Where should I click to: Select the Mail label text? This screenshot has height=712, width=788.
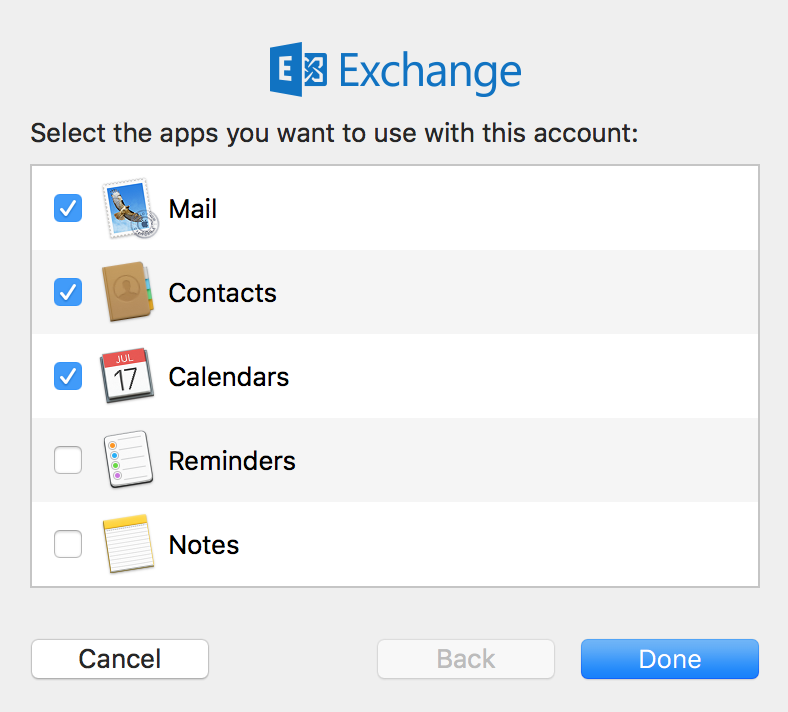192,209
